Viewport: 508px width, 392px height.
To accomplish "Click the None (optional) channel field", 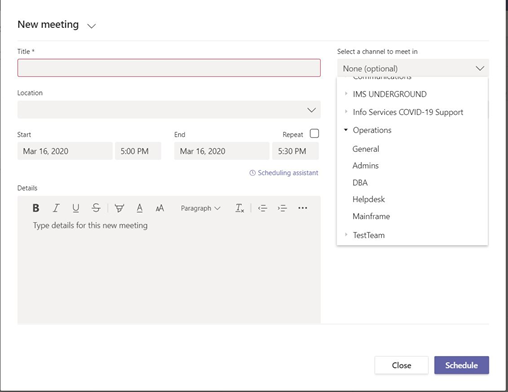I will [x=413, y=68].
